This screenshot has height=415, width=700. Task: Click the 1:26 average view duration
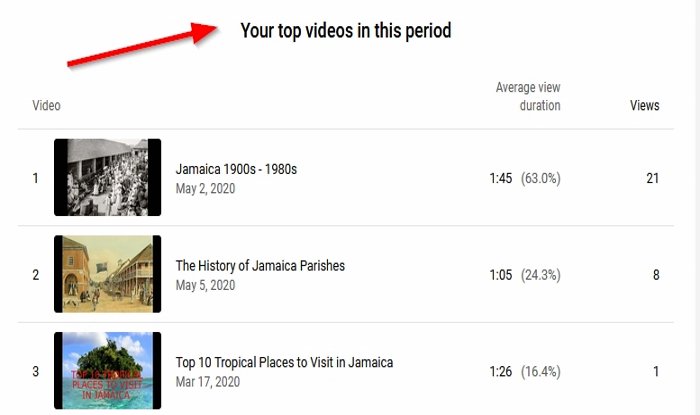[x=500, y=371]
